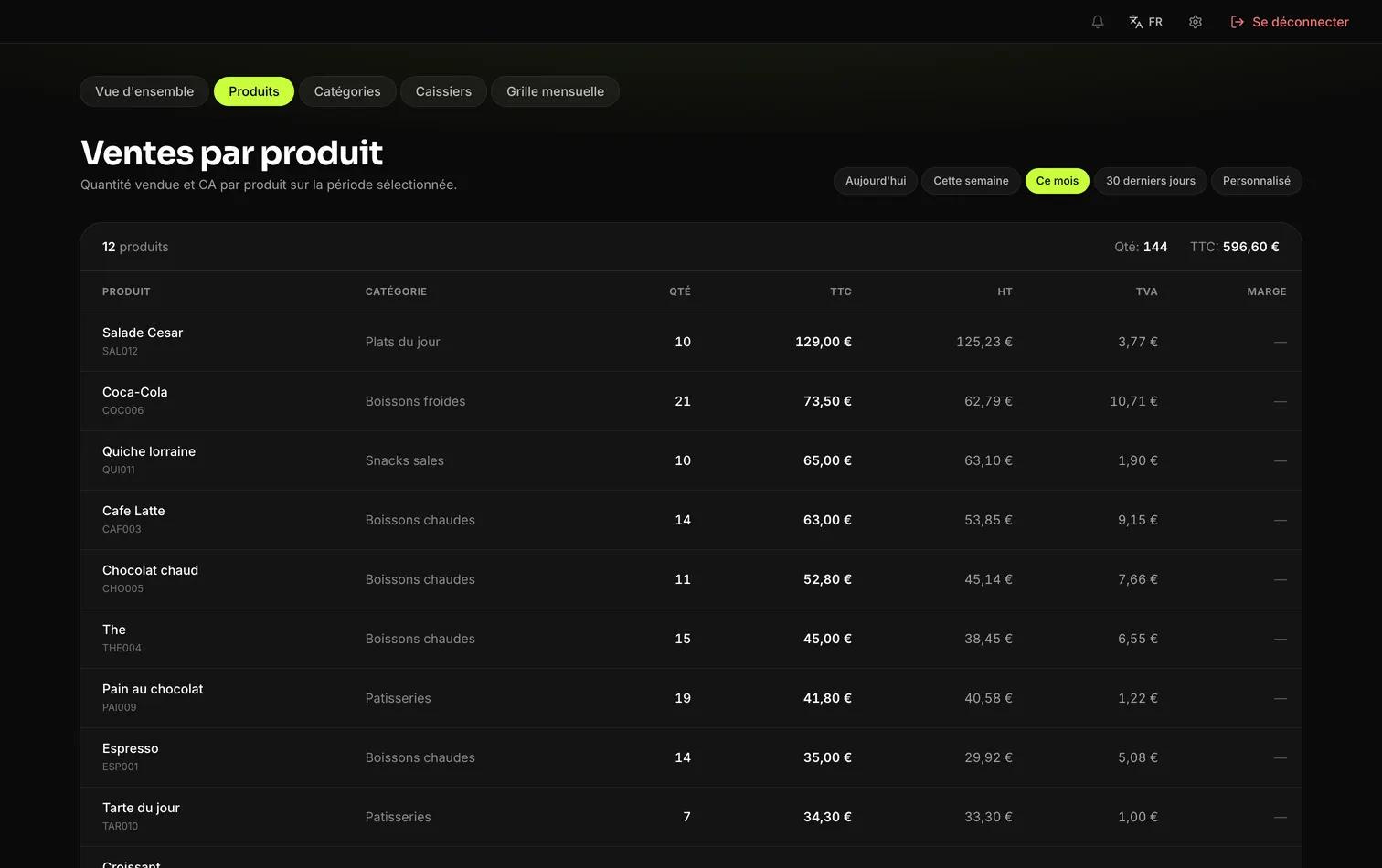Select the The product name
The image size is (1382, 868).
point(114,630)
